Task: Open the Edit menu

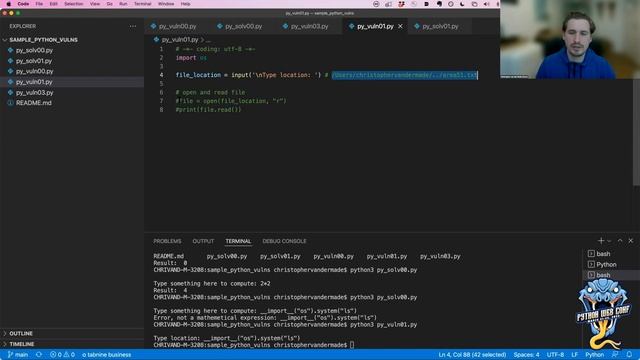Action: 53,4
